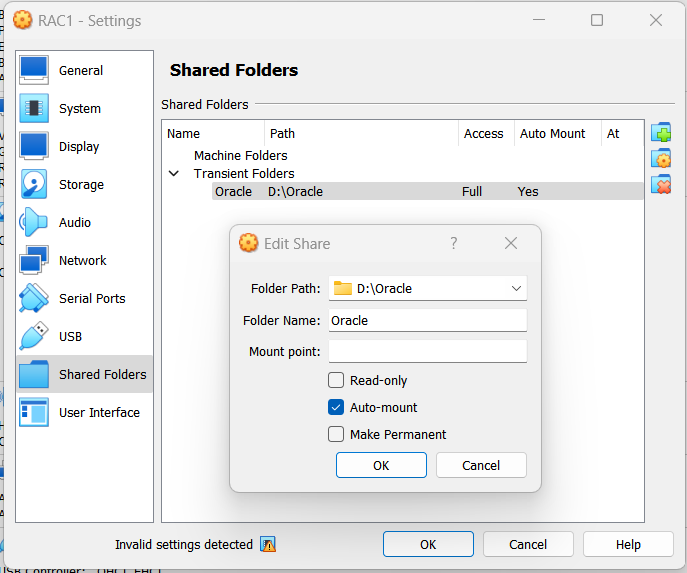687x573 pixels.
Task: Click the remove selected shared folder icon
Action: tap(661, 184)
